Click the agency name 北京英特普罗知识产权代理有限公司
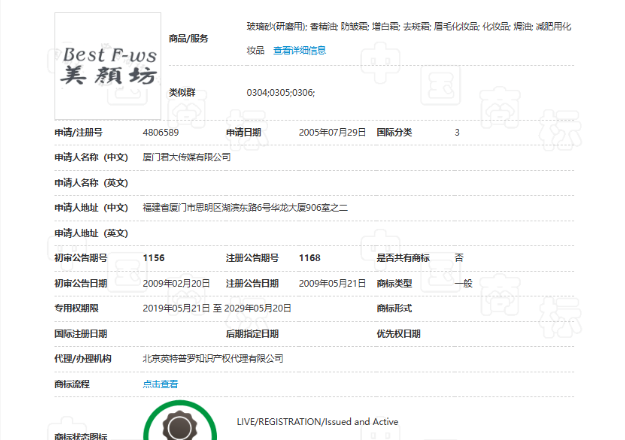625x440 pixels. click(213, 358)
